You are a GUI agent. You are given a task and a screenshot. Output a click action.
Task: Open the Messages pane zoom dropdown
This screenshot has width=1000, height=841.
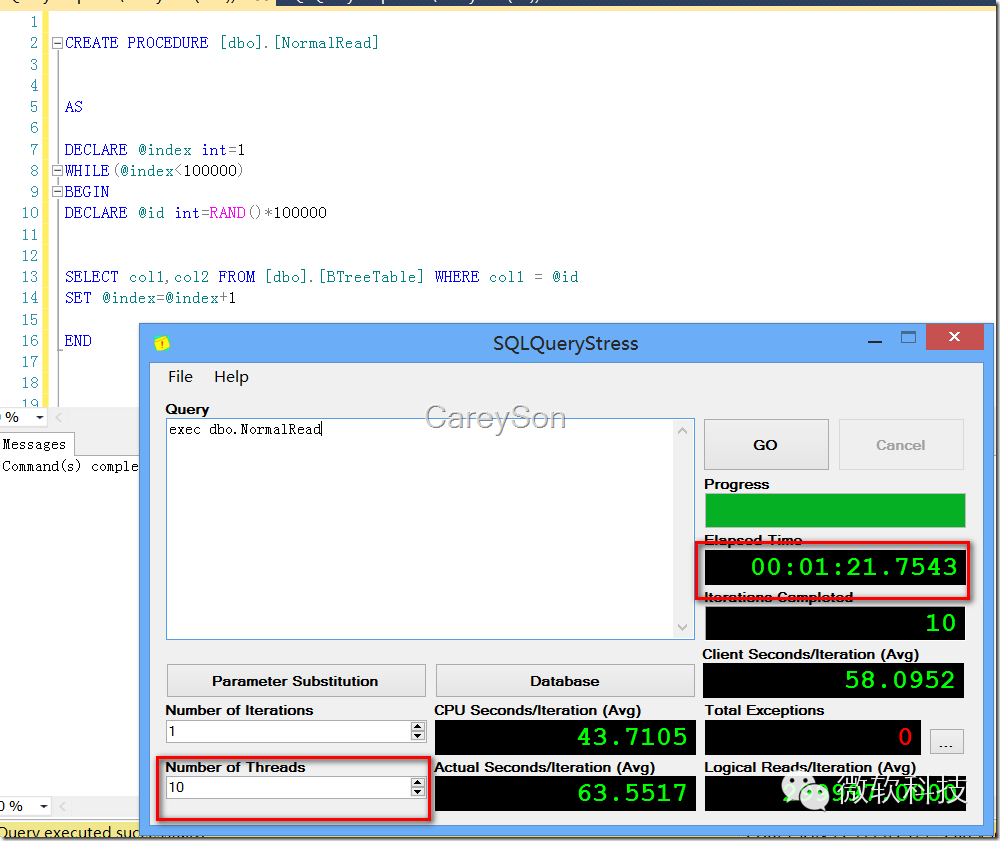43,806
